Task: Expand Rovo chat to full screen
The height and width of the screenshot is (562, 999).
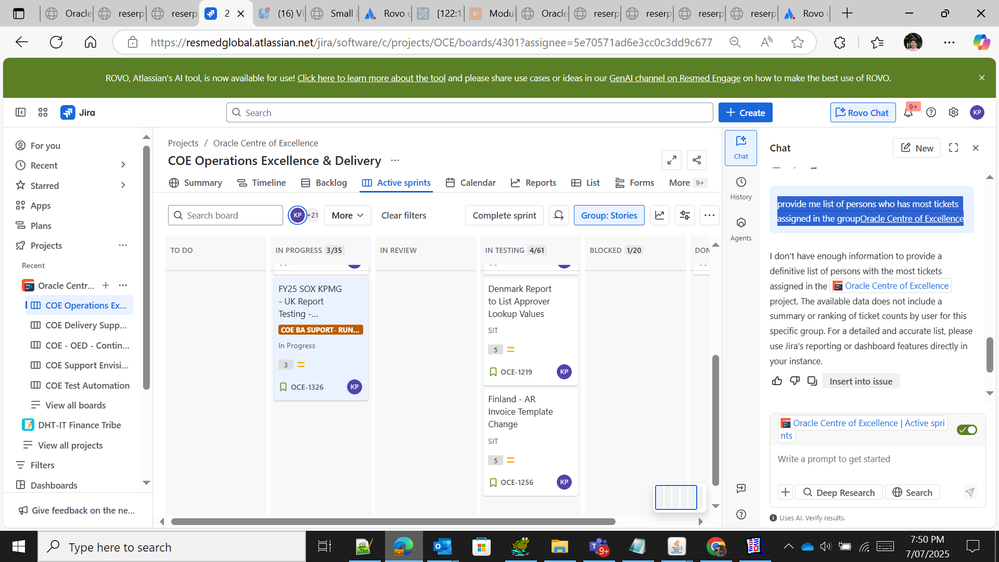Action: 953,148
